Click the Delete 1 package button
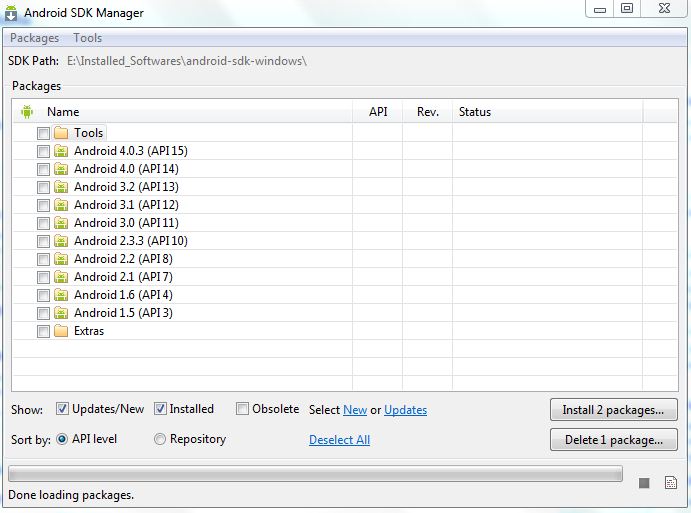The width and height of the screenshot is (691, 513). pos(613,439)
